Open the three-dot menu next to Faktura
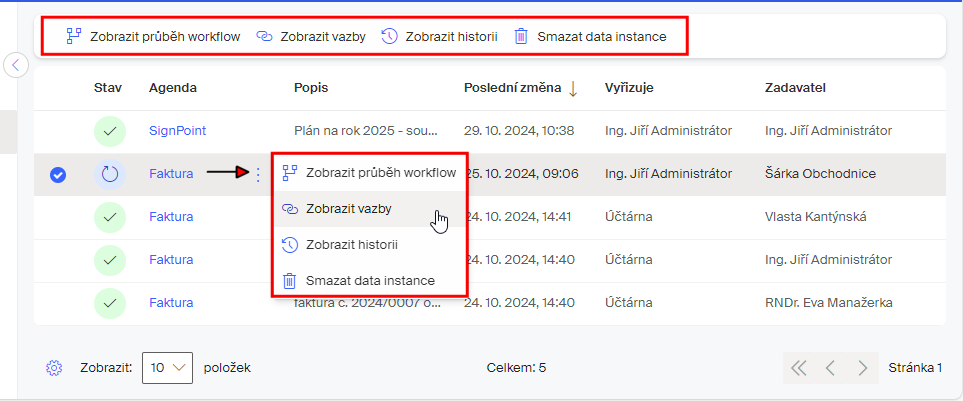 pyautogui.click(x=258, y=174)
